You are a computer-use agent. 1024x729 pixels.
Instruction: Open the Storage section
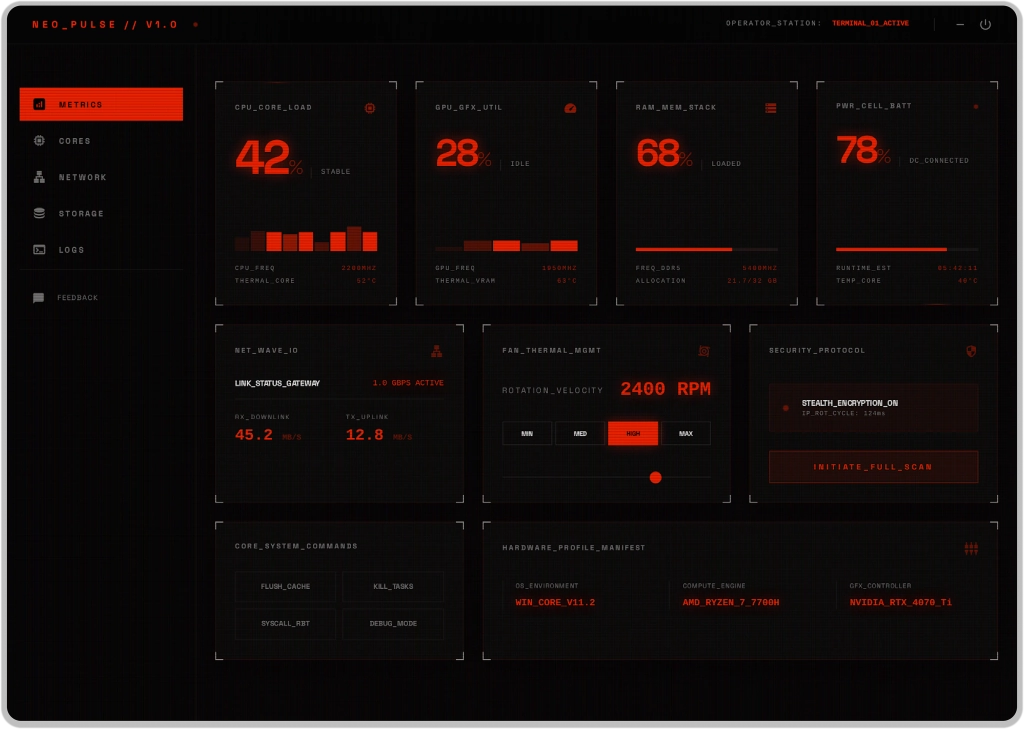pos(101,214)
